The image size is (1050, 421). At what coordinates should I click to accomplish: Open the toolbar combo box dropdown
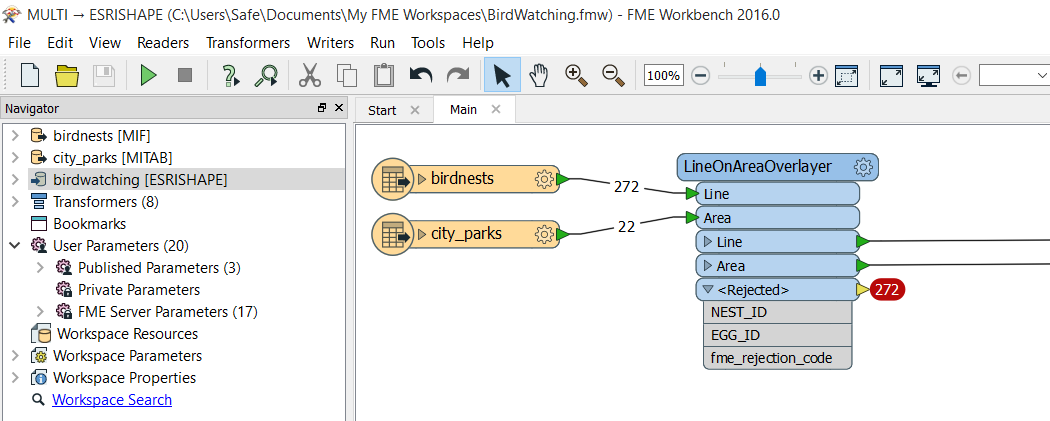click(1042, 75)
